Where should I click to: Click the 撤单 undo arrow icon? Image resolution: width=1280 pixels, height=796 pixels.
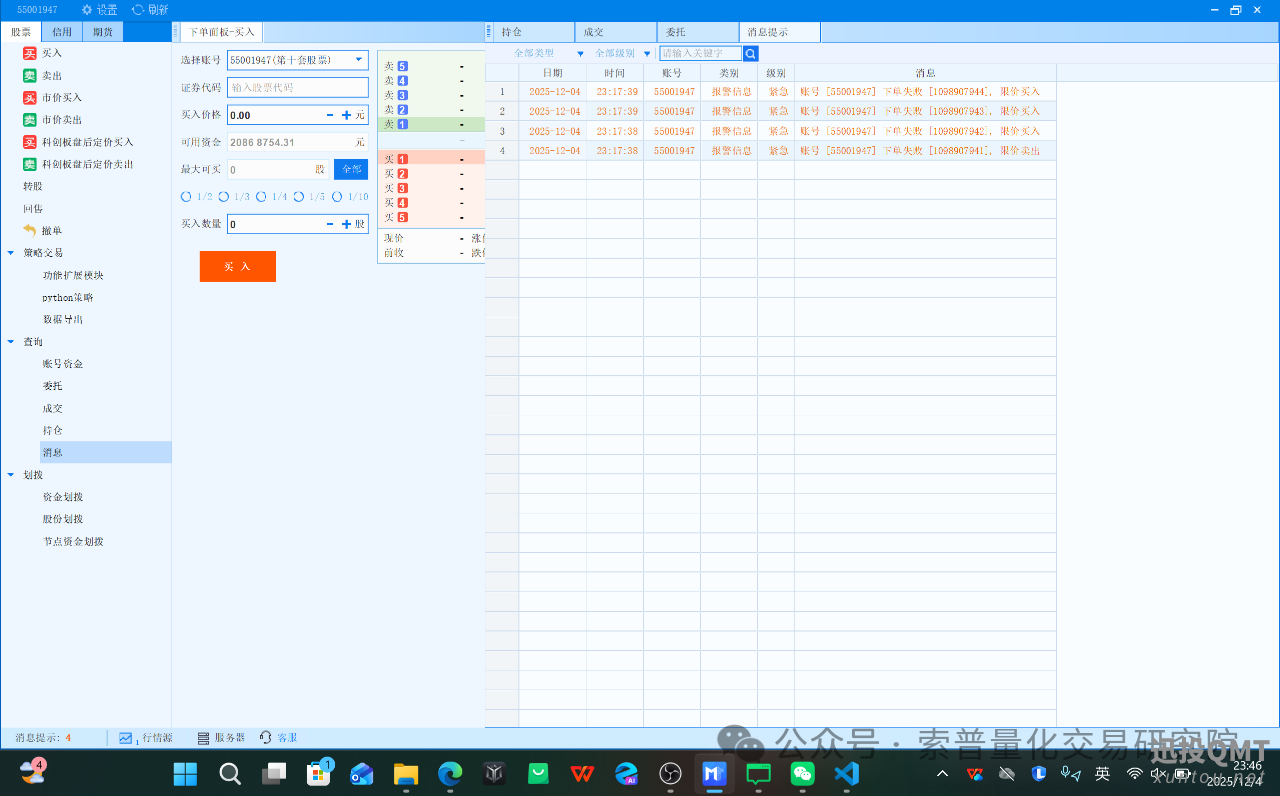(30, 231)
